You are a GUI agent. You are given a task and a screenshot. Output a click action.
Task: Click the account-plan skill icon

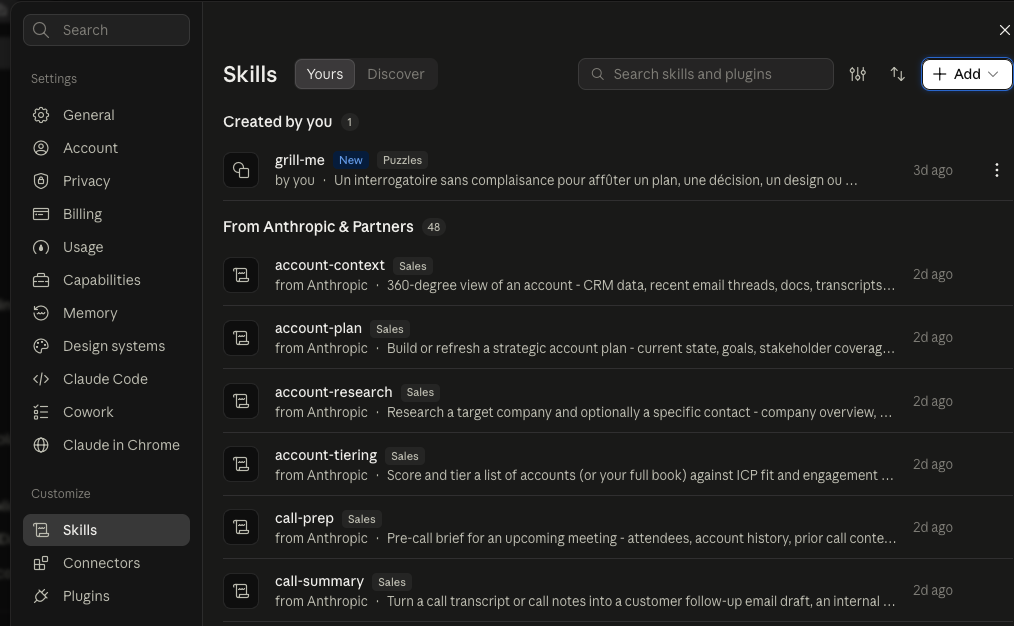click(x=241, y=338)
